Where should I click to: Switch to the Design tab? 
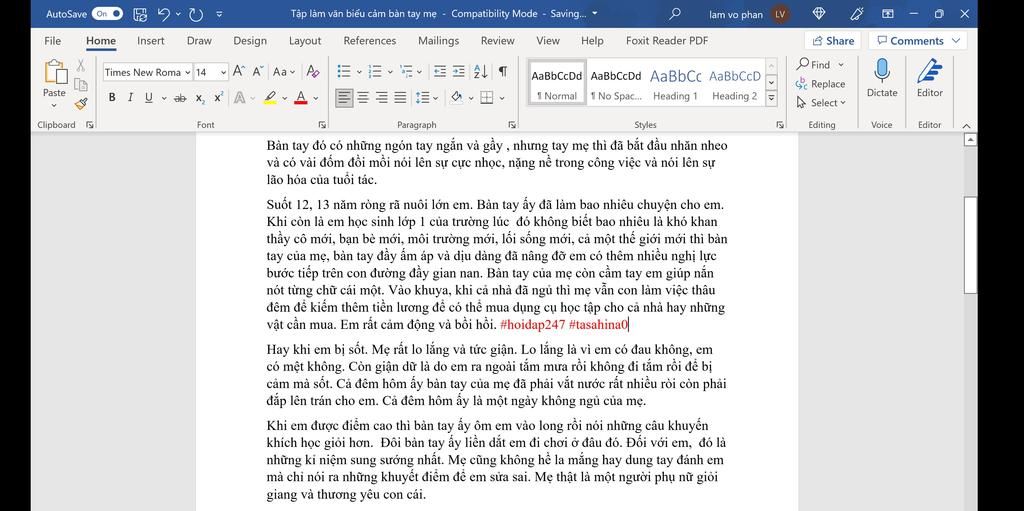[x=250, y=41]
